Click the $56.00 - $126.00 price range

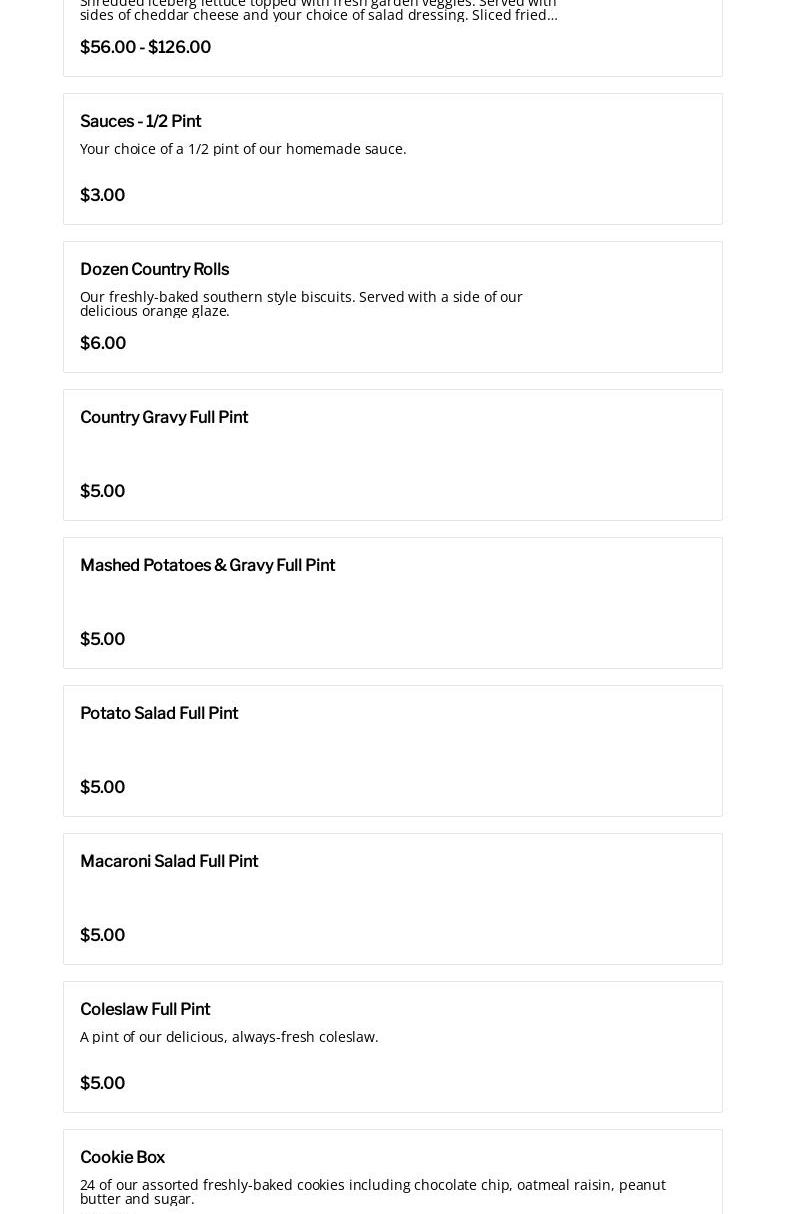pyautogui.click(x=145, y=47)
